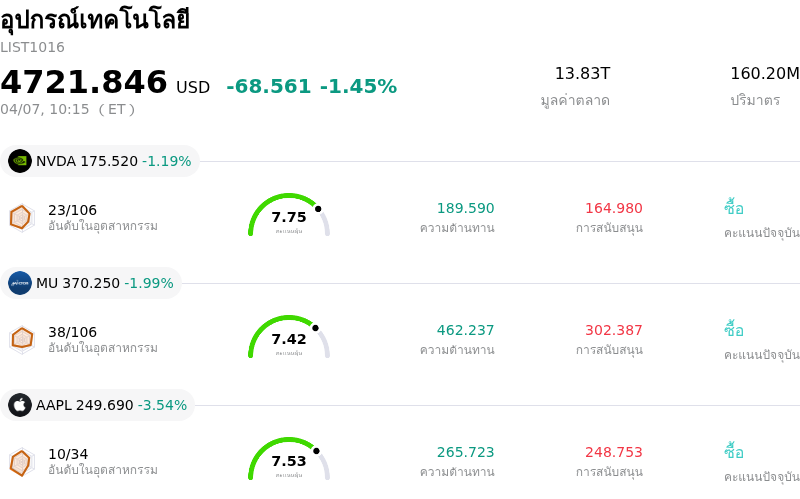Click the MU 7.42 score gauge
This screenshot has width=800, height=499.
click(x=289, y=338)
